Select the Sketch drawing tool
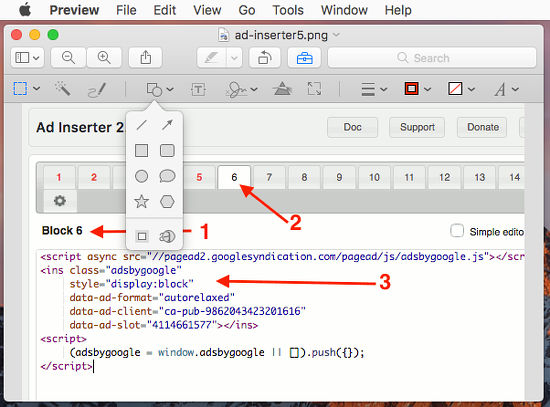 (x=97, y=89)
